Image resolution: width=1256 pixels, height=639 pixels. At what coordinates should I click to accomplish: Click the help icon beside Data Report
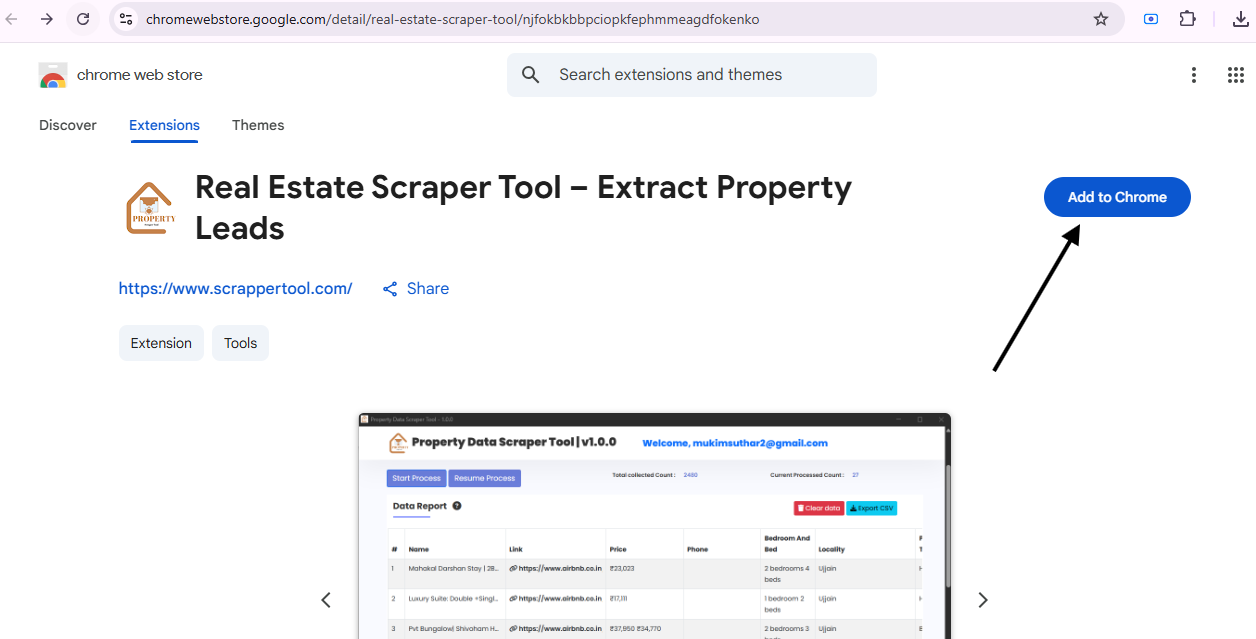coord(457,506)
